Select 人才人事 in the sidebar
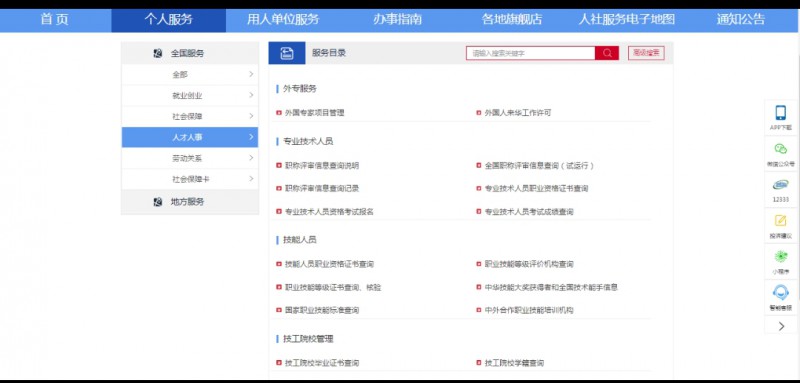The width and height of the screenshot is (800, 383). point(190,137)
